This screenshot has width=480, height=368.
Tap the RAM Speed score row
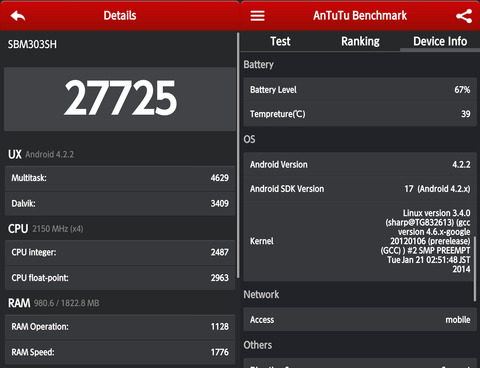[120, 352]
